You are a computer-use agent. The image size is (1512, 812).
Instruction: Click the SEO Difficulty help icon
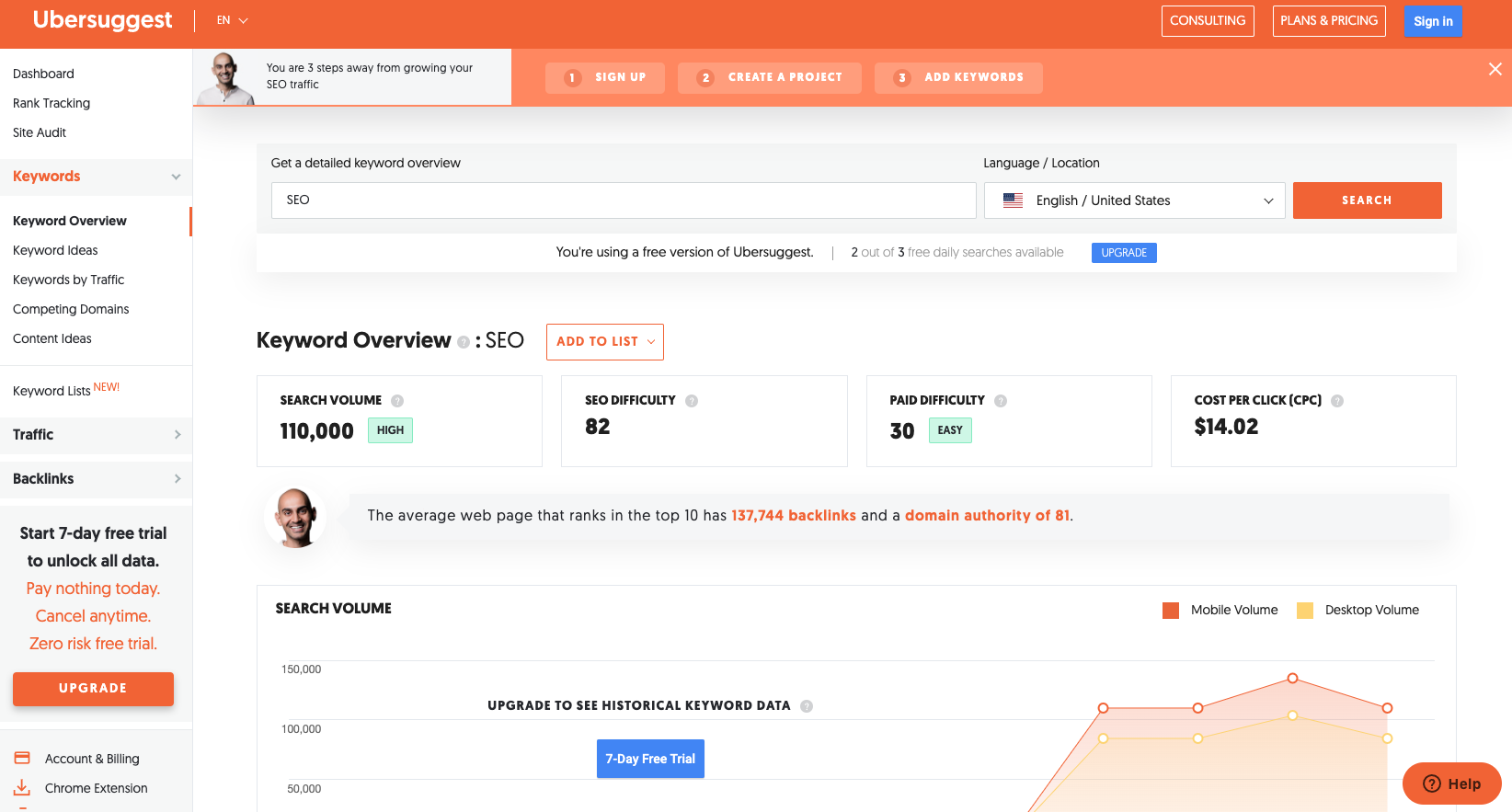tap(692, 401)
